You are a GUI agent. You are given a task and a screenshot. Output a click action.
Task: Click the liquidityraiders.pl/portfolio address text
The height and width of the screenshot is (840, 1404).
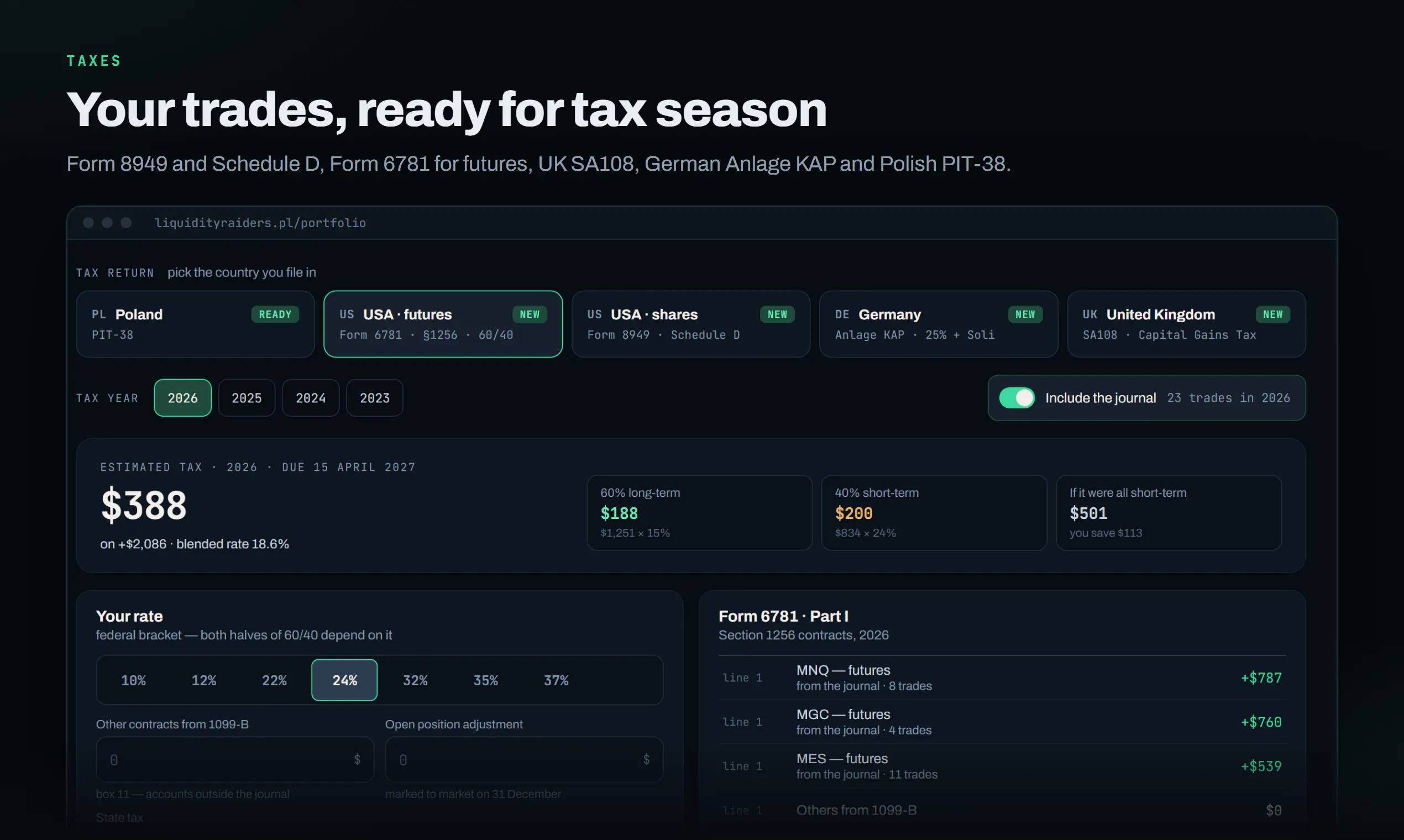point(260,223)
